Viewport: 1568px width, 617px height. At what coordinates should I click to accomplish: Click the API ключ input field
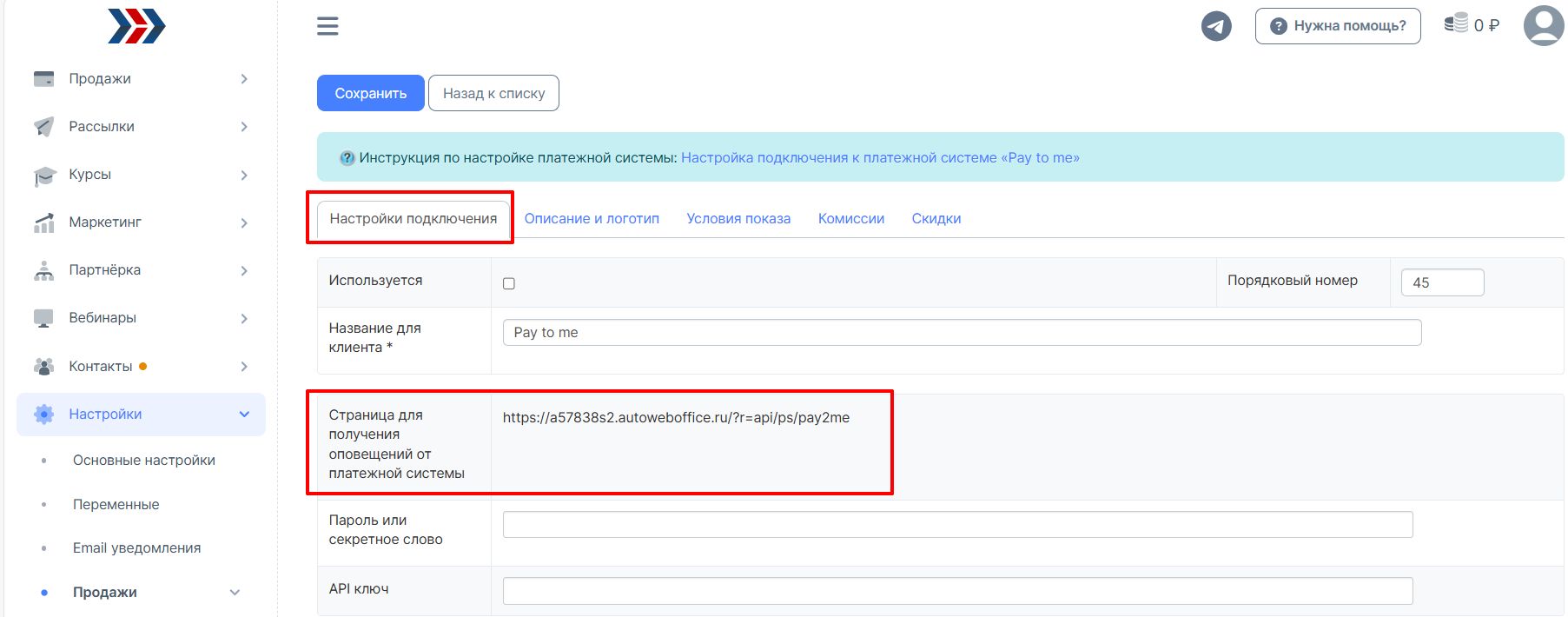click(957, 591)
